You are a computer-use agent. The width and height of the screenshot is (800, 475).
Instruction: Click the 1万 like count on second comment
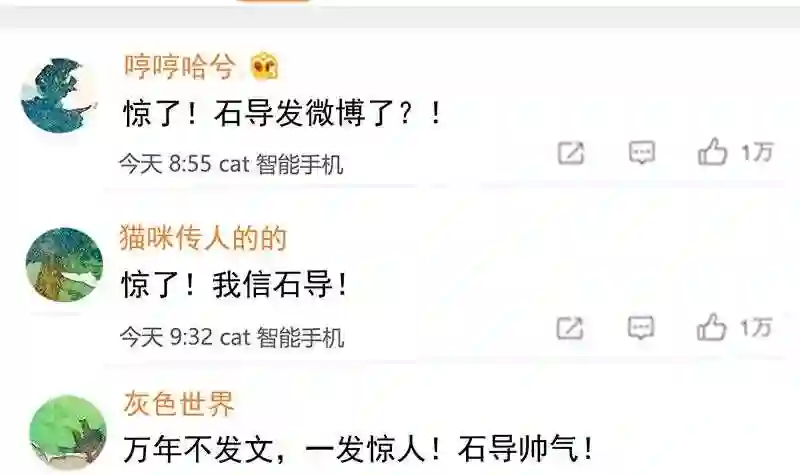point(756,327)
